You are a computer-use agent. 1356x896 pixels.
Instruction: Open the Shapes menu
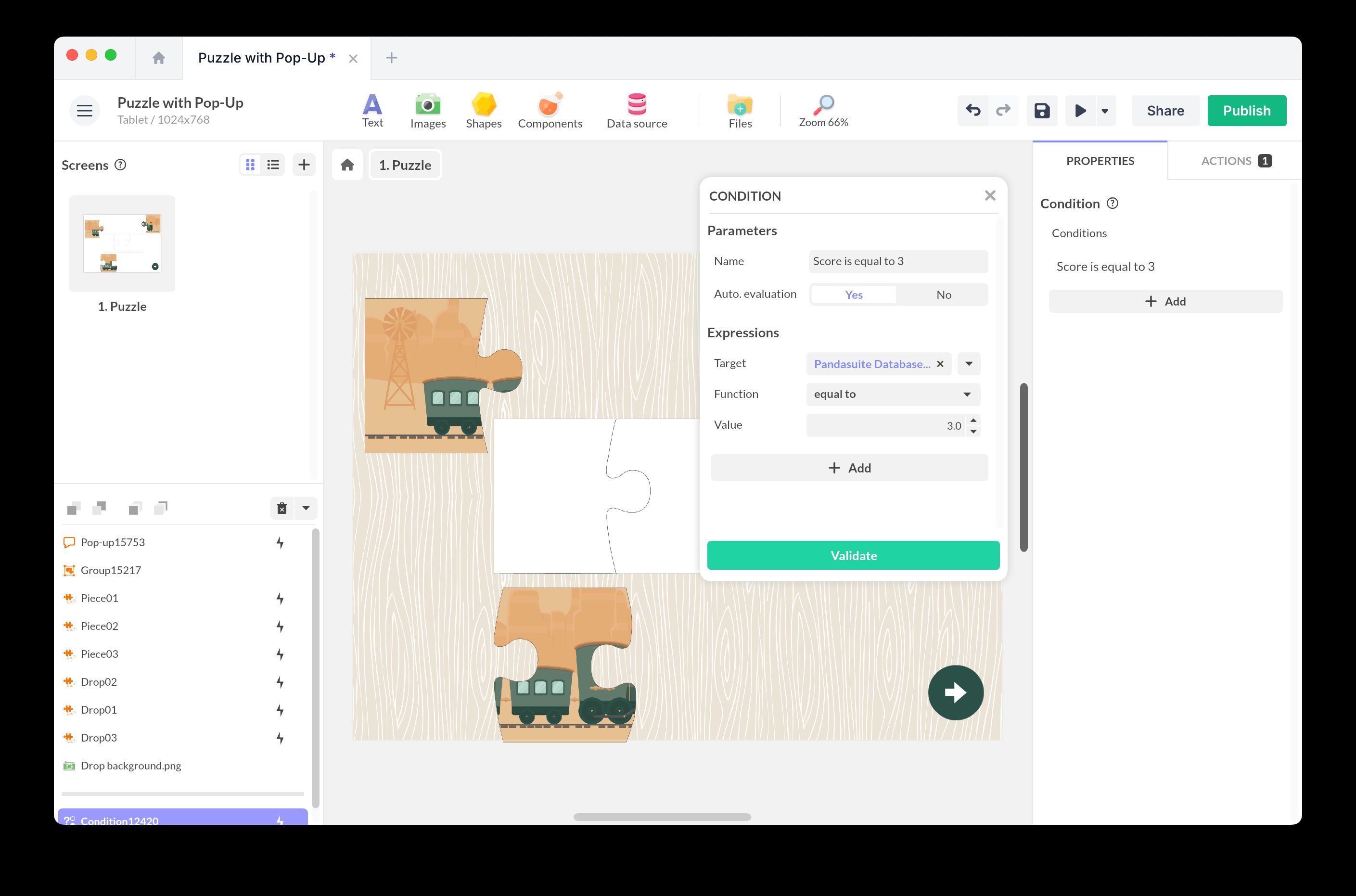(484, 110)
